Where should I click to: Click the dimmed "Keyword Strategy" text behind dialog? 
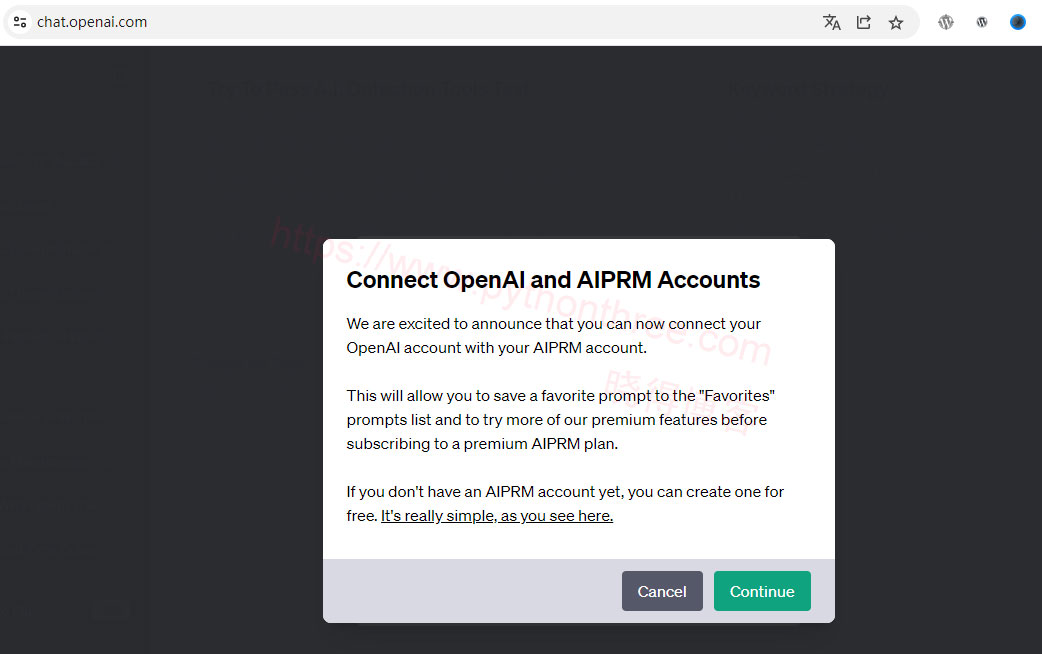[807, 89]
